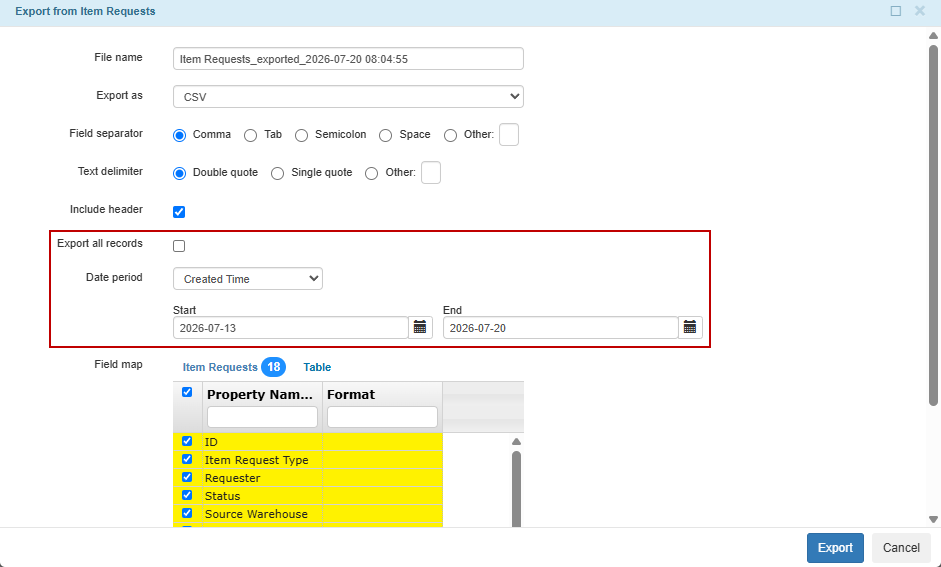Choose Single quote text delimiter
This screenshot has width=941, height=567.
pos(277,173)
